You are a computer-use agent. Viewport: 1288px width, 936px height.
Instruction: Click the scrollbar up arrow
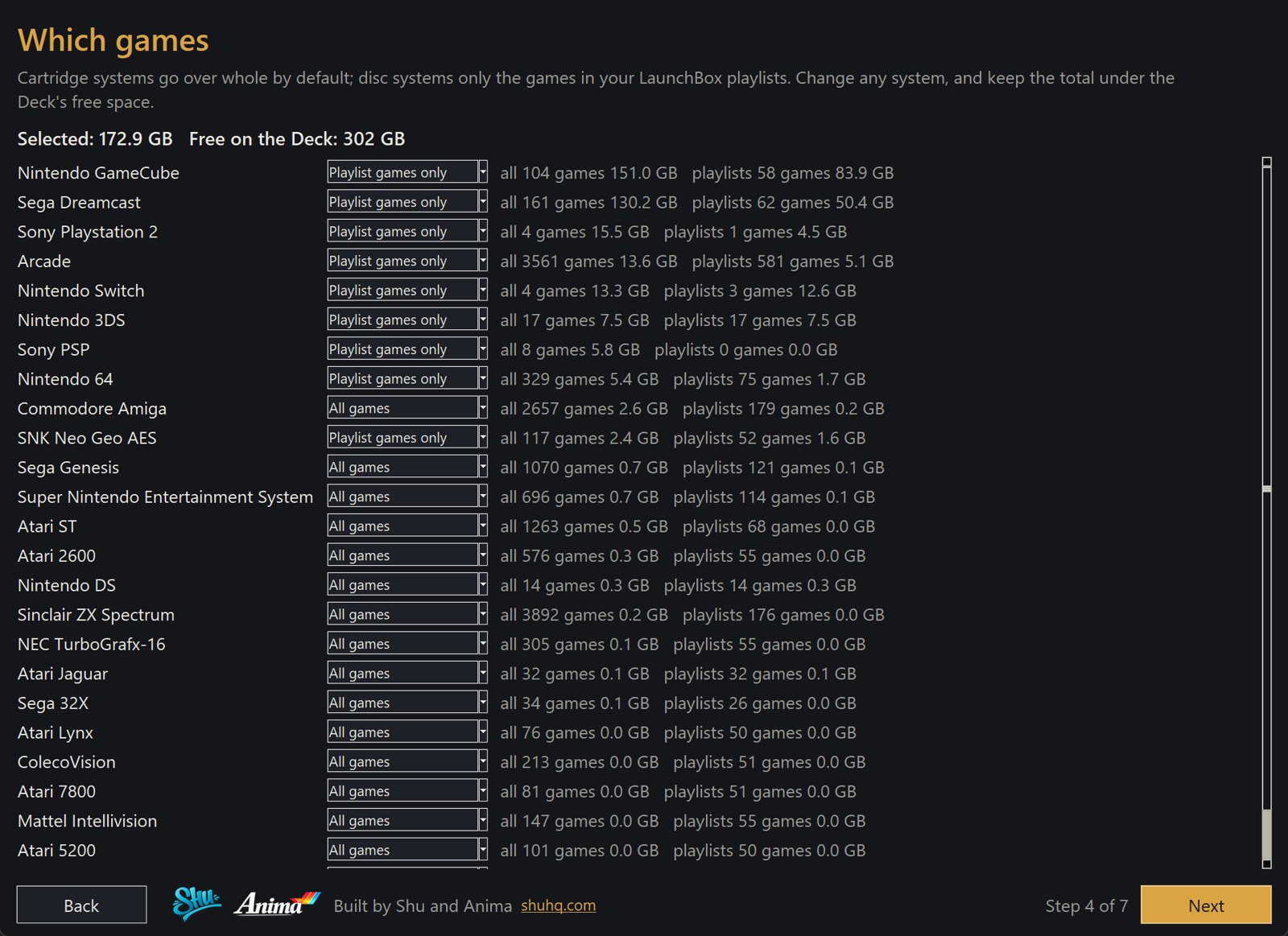(1266, 162)
